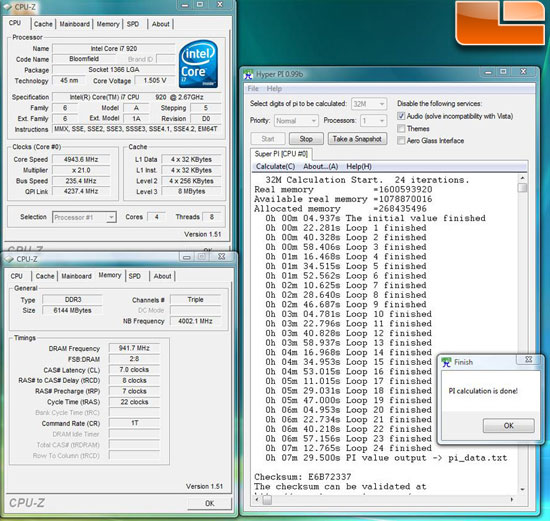Image resolution: width=550 pixels, height=521 pixels.
Task: Click the 'Checksum: E6B72337' line
Action: pos(303,477)
